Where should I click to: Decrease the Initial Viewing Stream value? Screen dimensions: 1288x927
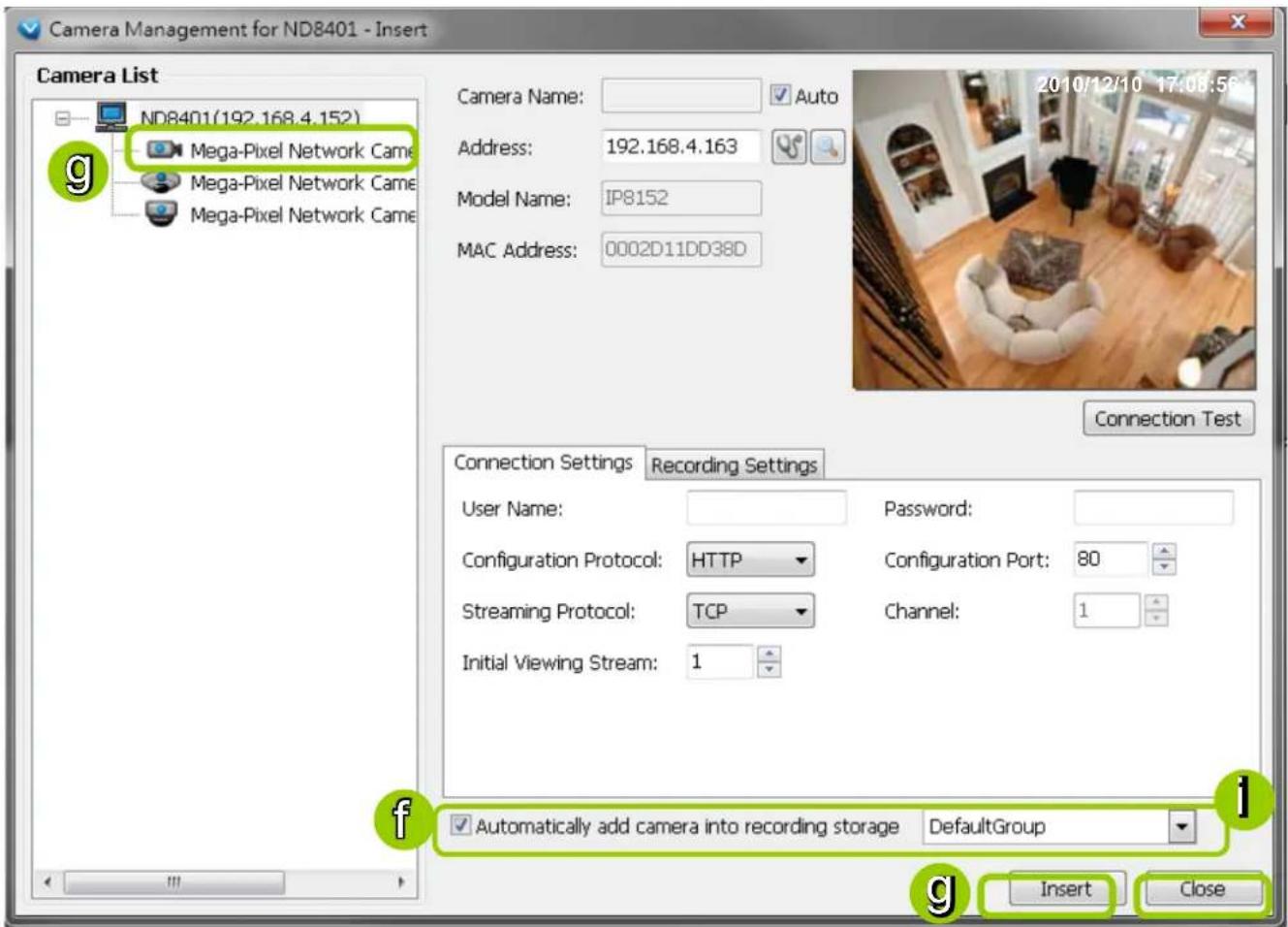pyautogui.click(x=769, y=670)
